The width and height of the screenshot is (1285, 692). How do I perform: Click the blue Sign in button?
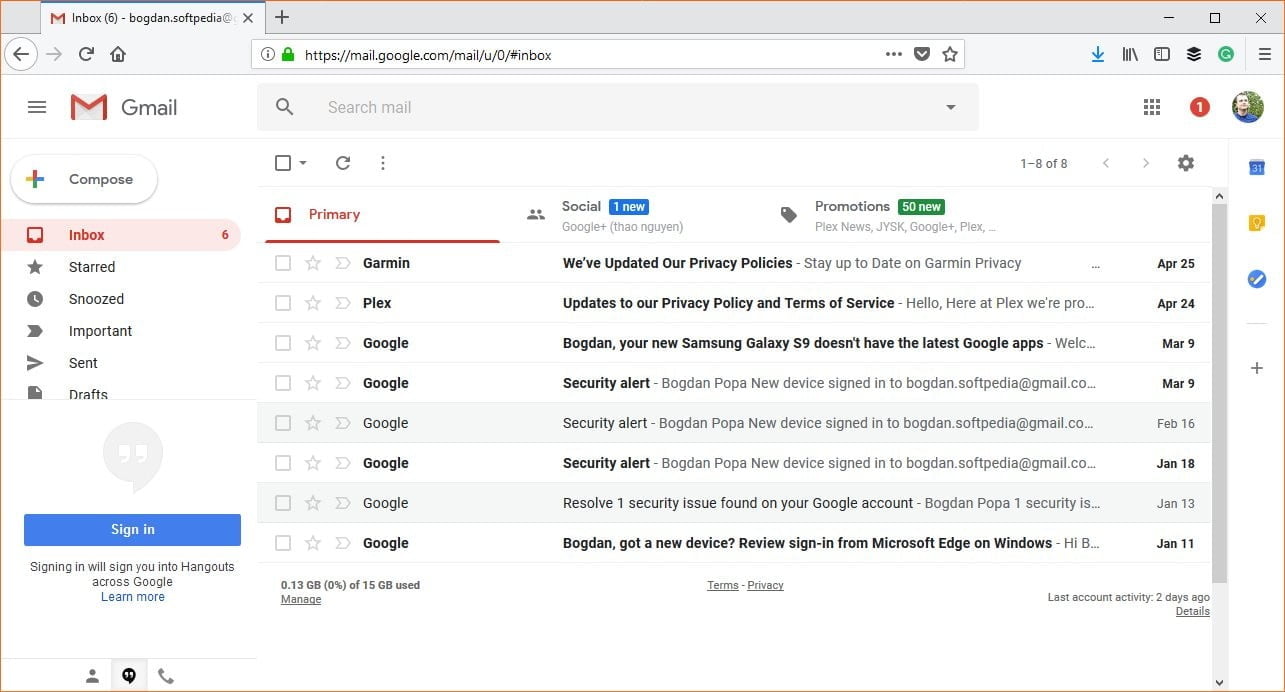pyautogui.click(x=132, y=529)
